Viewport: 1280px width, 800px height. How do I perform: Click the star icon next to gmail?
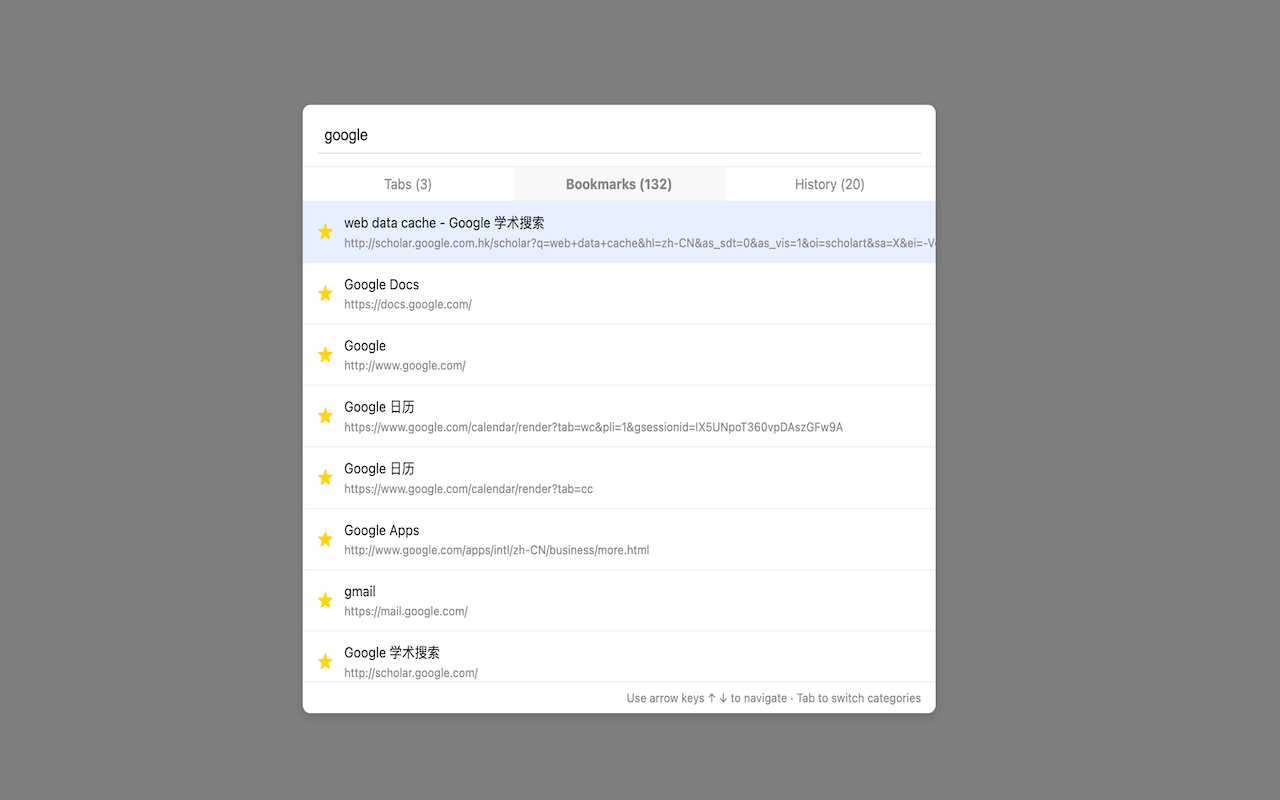[325, 600]
